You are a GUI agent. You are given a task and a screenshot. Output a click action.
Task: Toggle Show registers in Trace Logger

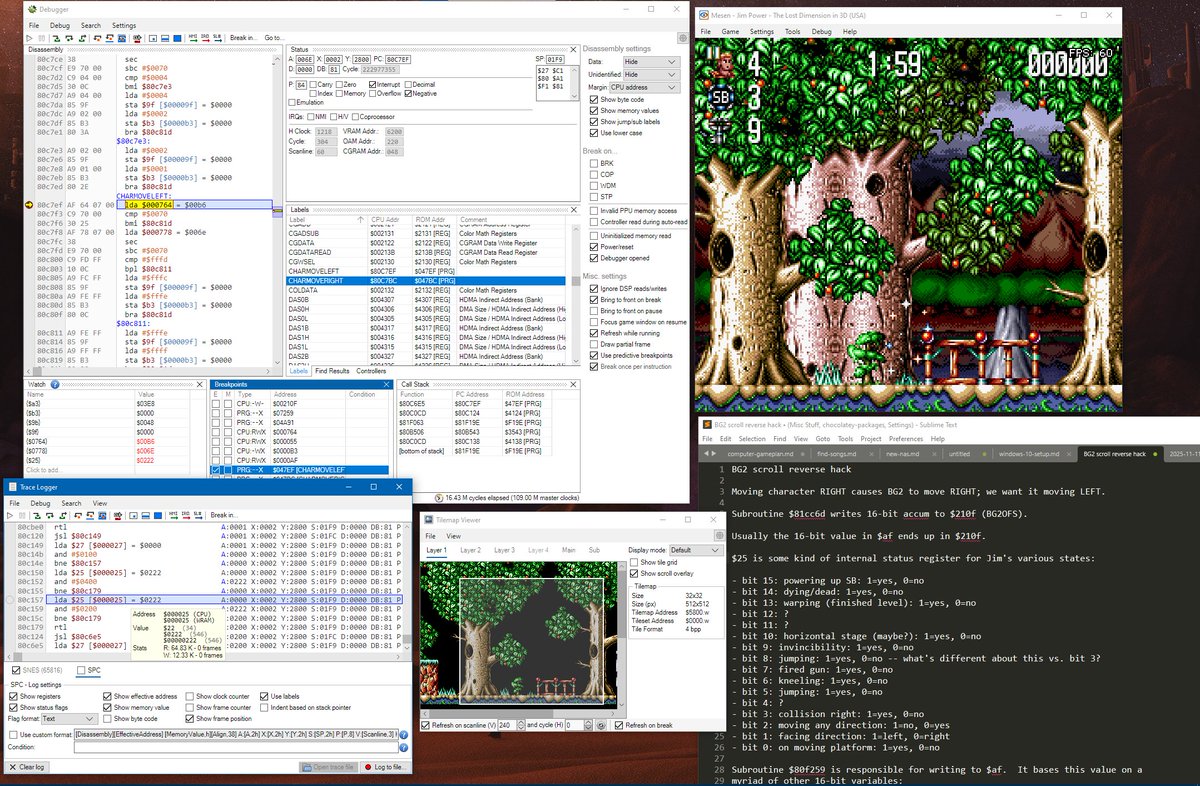(x=34, y=696)
